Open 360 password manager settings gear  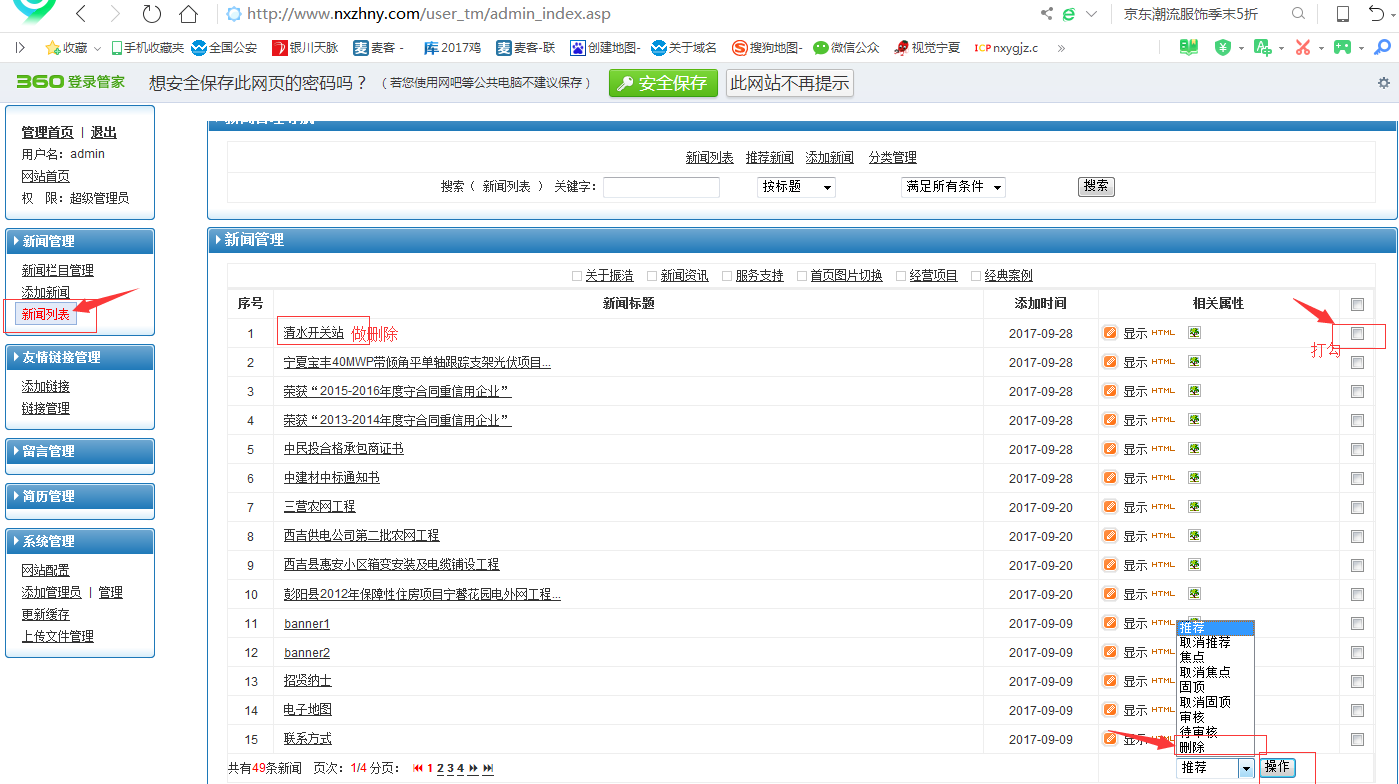1384,83
